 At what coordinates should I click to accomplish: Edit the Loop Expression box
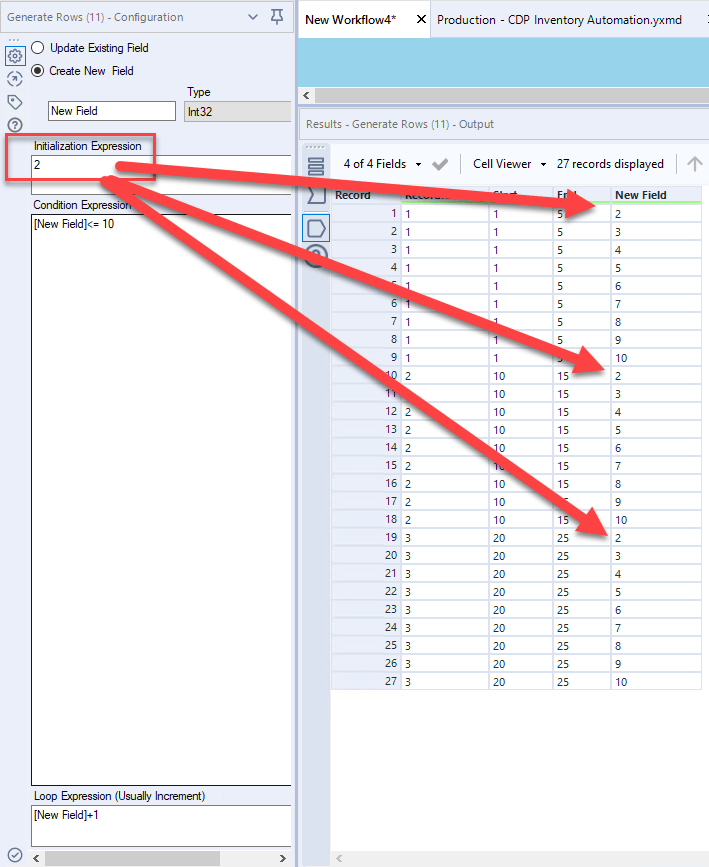tap(161, 825)
